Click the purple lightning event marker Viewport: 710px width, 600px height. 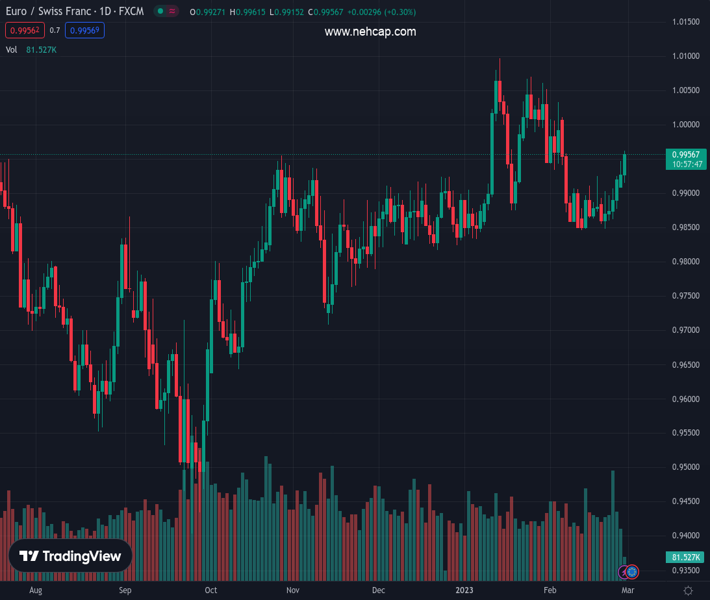[x=624, y=572]
